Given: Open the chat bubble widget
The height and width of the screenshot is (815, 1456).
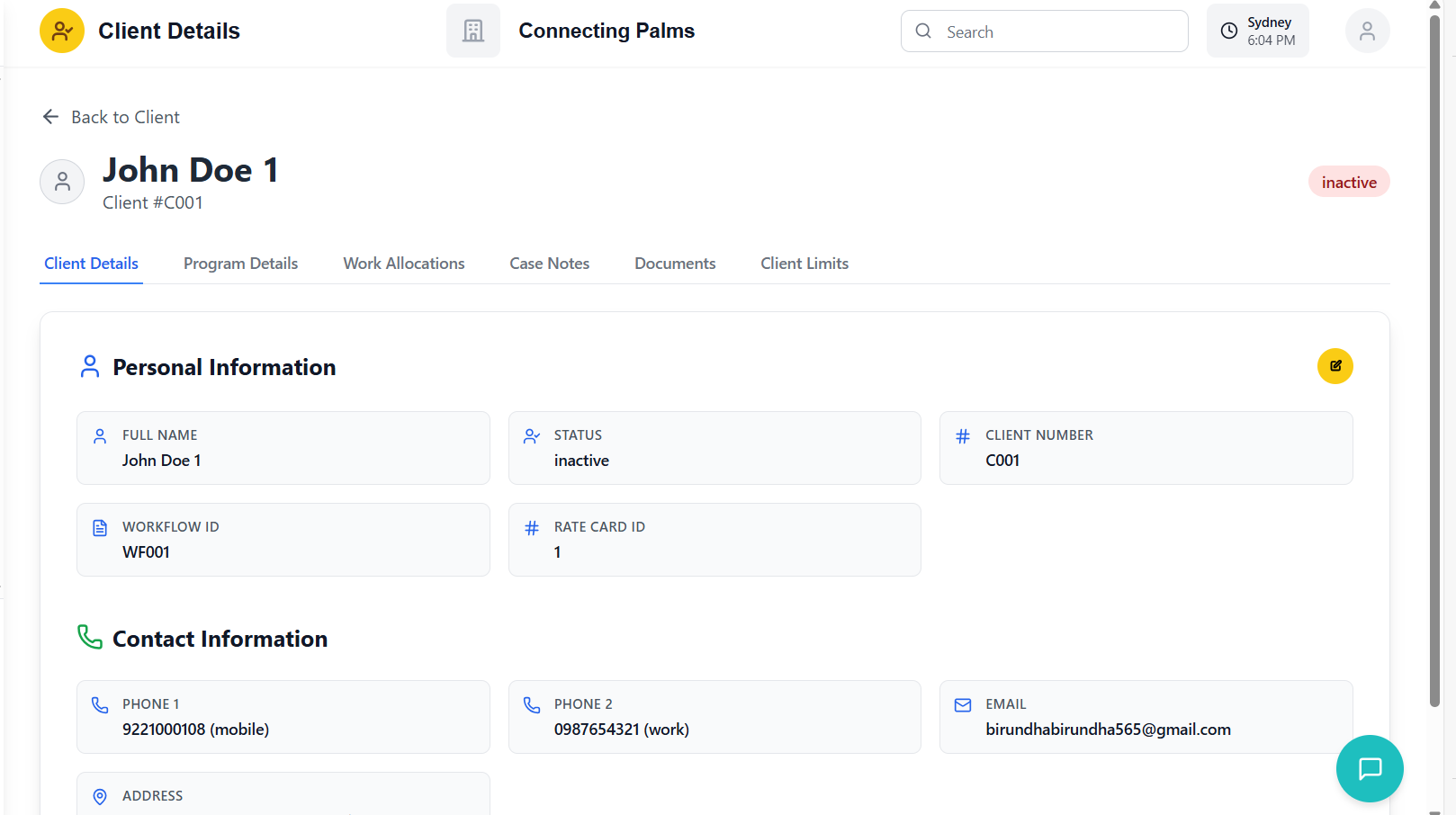Looking at the screenshot, I should pyautogui.click(x=1369, y=768).
